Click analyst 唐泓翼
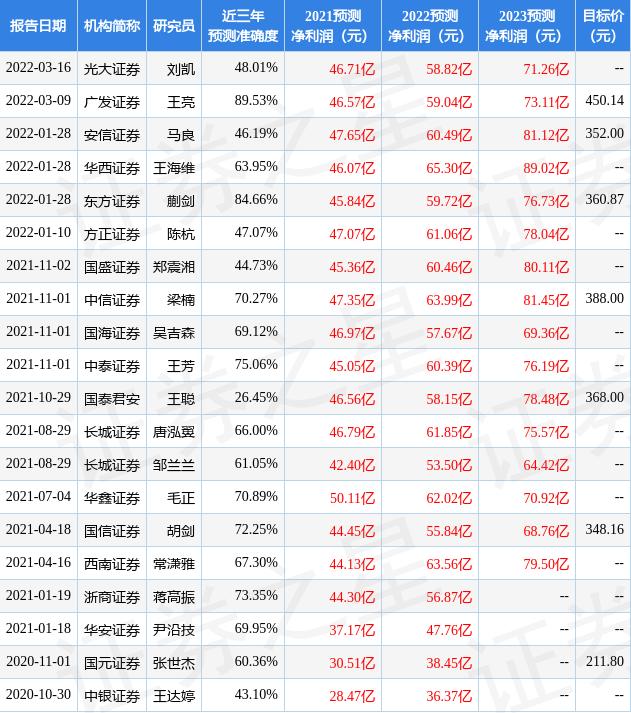 (x=174, y=432)
